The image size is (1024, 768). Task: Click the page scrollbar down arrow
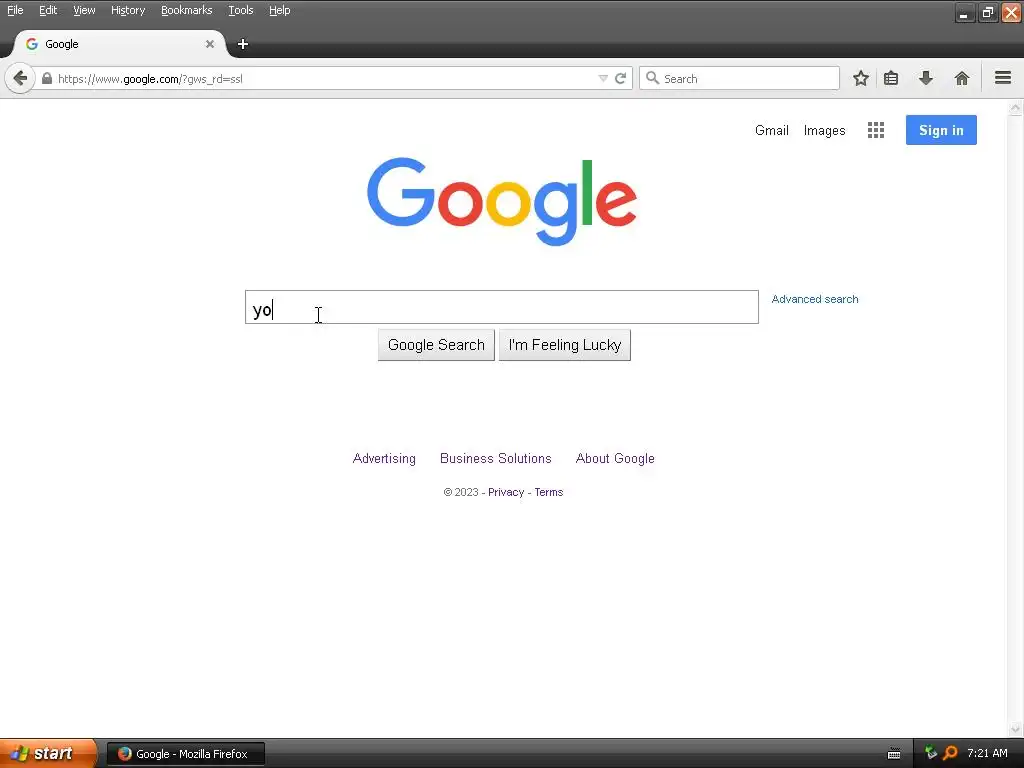point(1016,729)
